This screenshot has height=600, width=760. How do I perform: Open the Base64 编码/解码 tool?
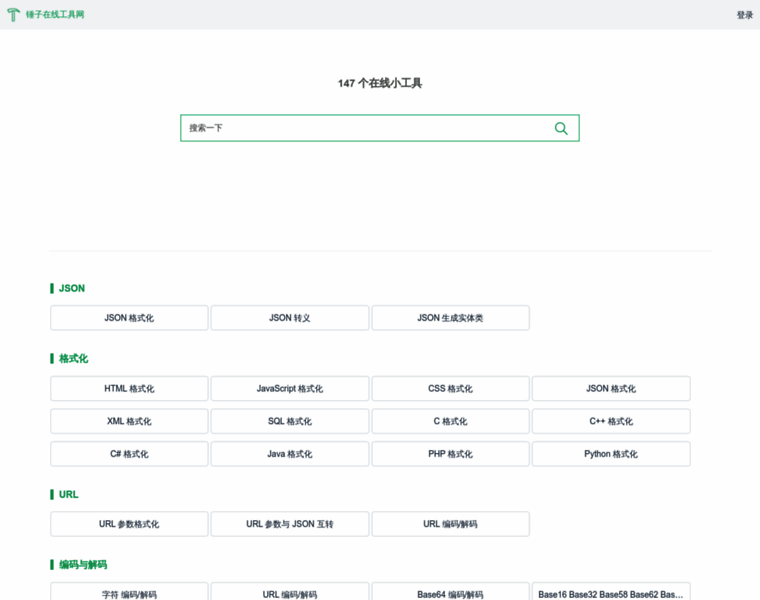(450, 593)
